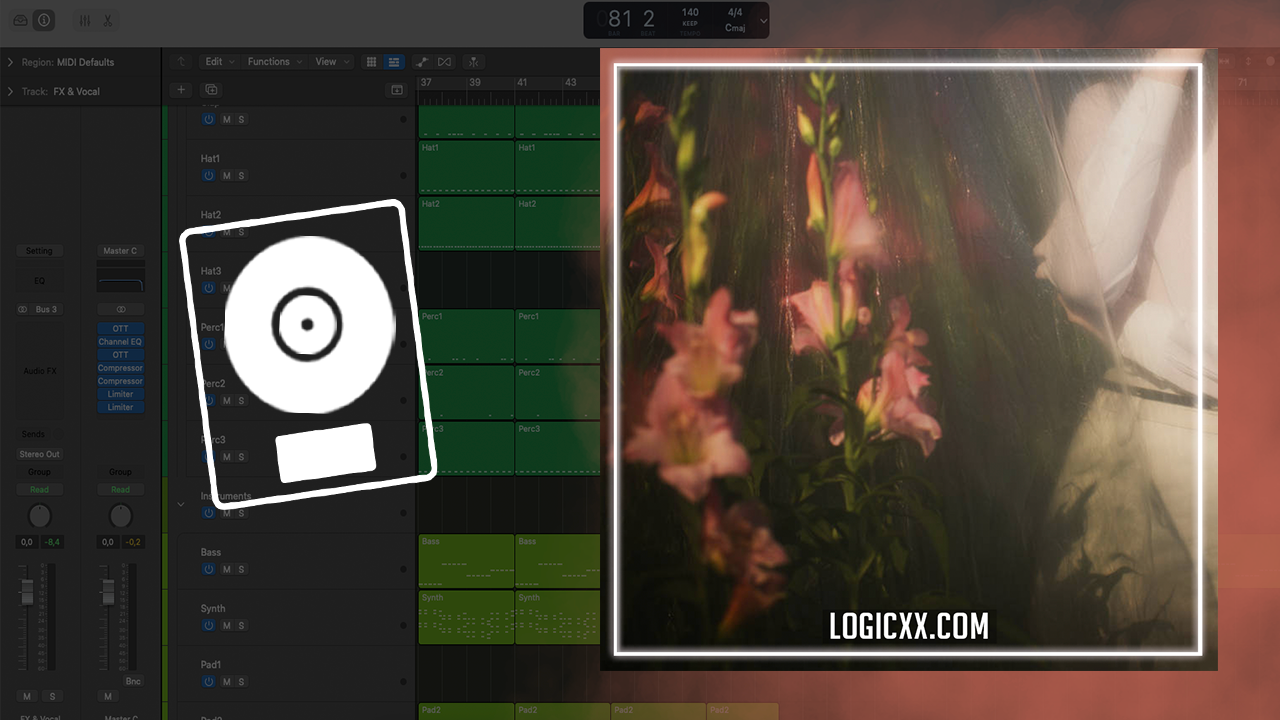
Task: Open the Functions menu
Action: pyautogui.click(x=274, y=62)
